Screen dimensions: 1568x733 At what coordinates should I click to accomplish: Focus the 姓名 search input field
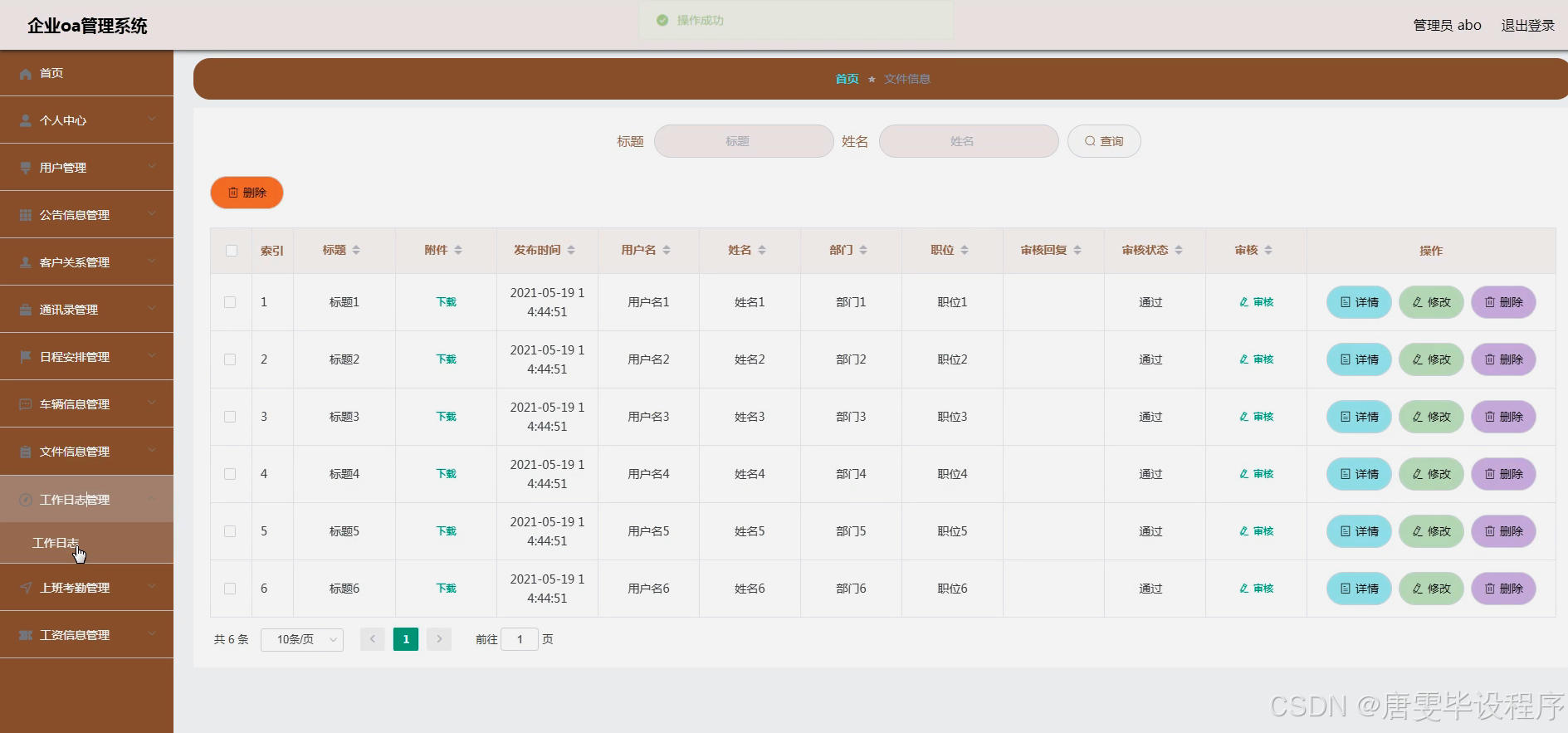click(969, 141)
